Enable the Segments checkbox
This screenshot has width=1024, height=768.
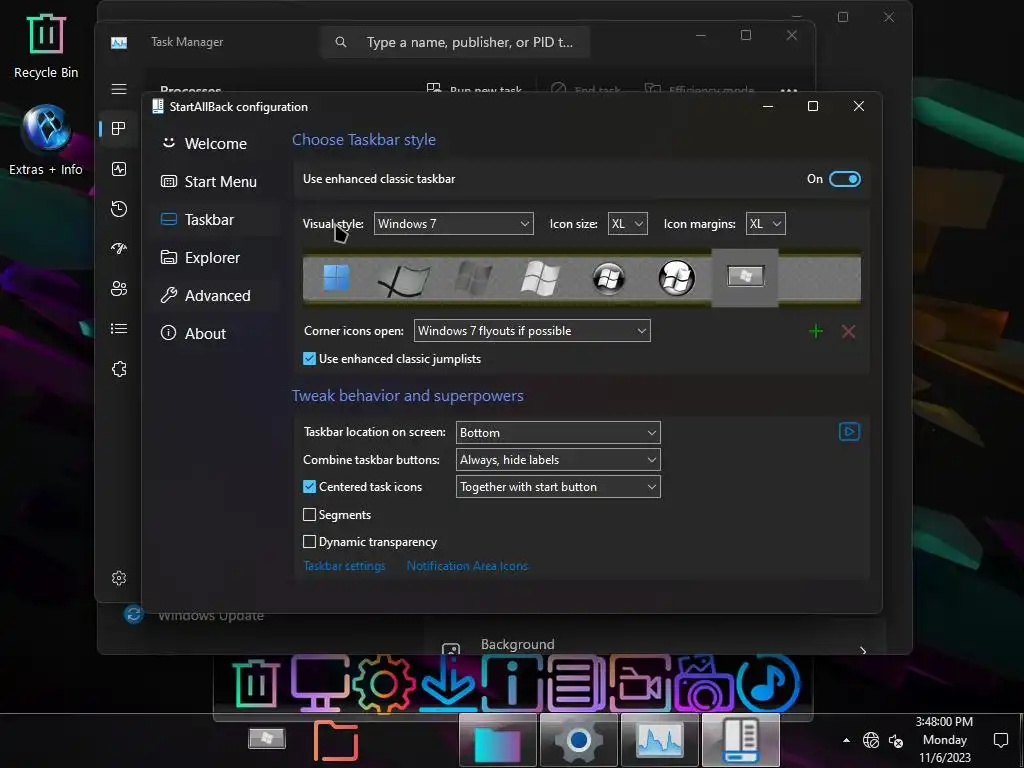310,515
